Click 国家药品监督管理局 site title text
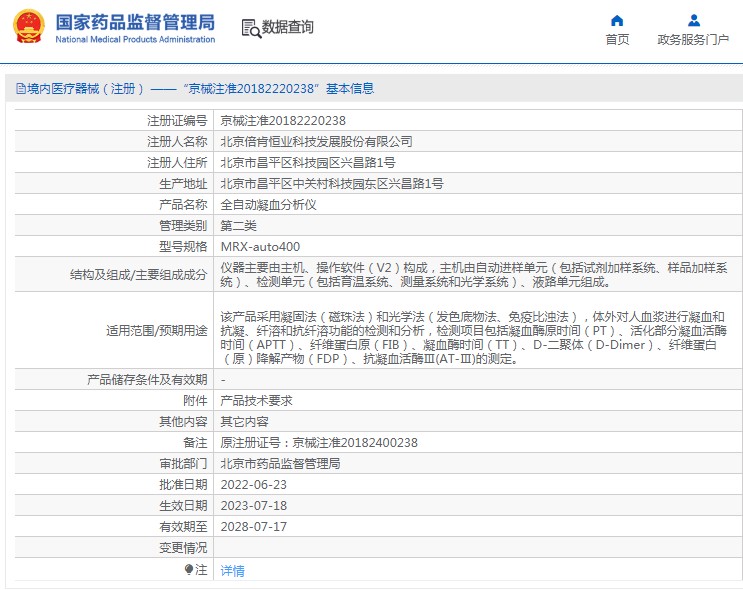 pos(134,21)
